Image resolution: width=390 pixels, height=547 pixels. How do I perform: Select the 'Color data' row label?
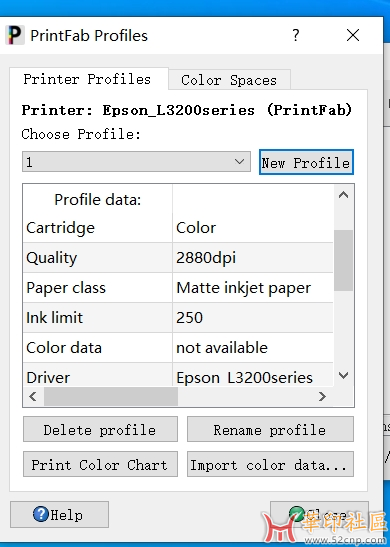[x=98, y=348]
